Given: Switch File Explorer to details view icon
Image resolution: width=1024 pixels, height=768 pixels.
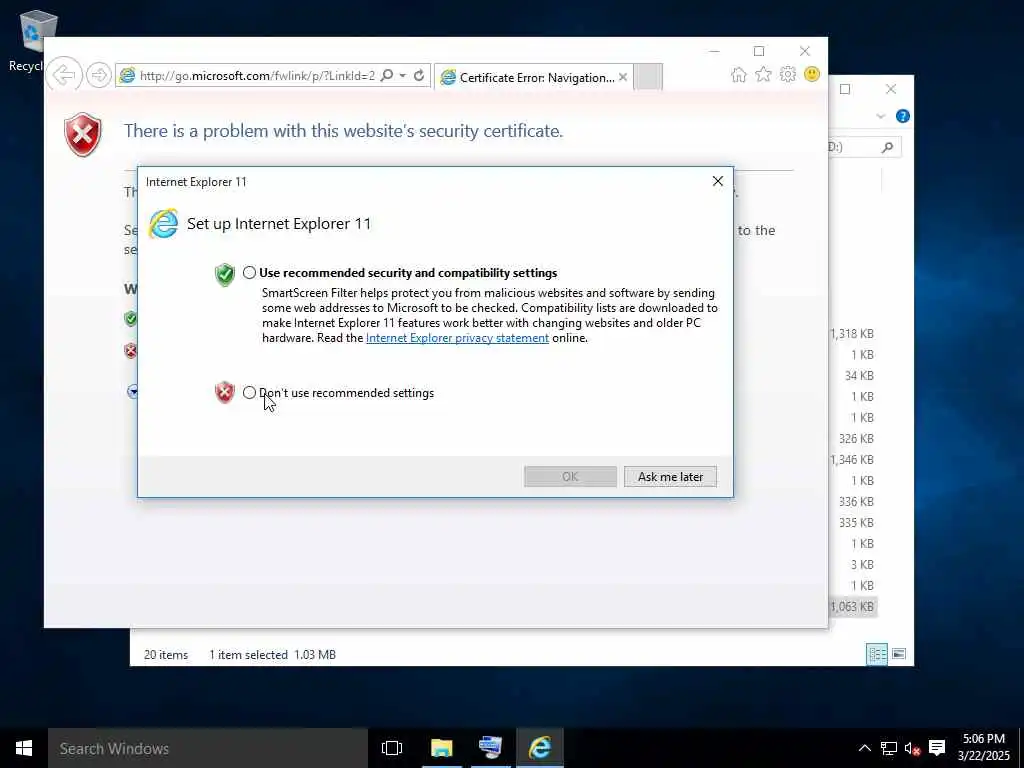Looking at the screenshot, I should pos(876,654).
